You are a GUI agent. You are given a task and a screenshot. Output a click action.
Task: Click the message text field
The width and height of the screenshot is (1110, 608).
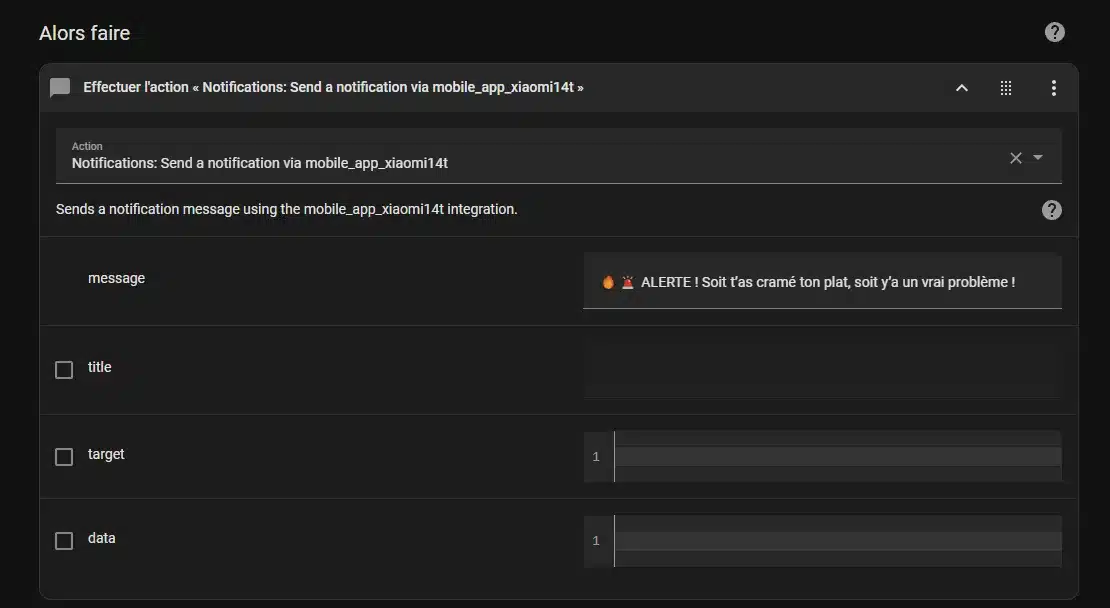(x=822, y=281)
